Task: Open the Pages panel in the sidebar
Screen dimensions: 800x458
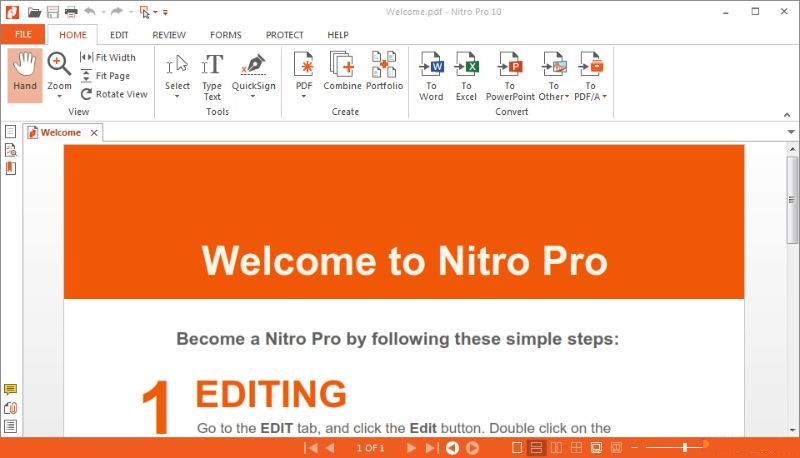Action: [x=10, y=132]
